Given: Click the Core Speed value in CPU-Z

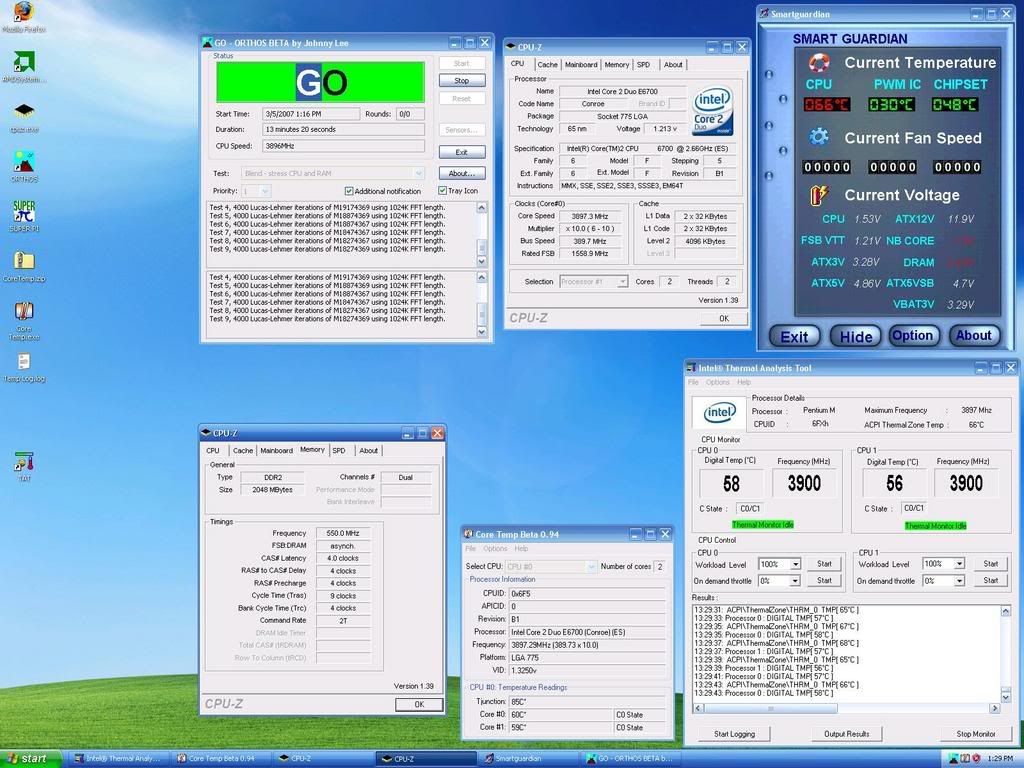Looking at the screenshot, I should [590, 216].
